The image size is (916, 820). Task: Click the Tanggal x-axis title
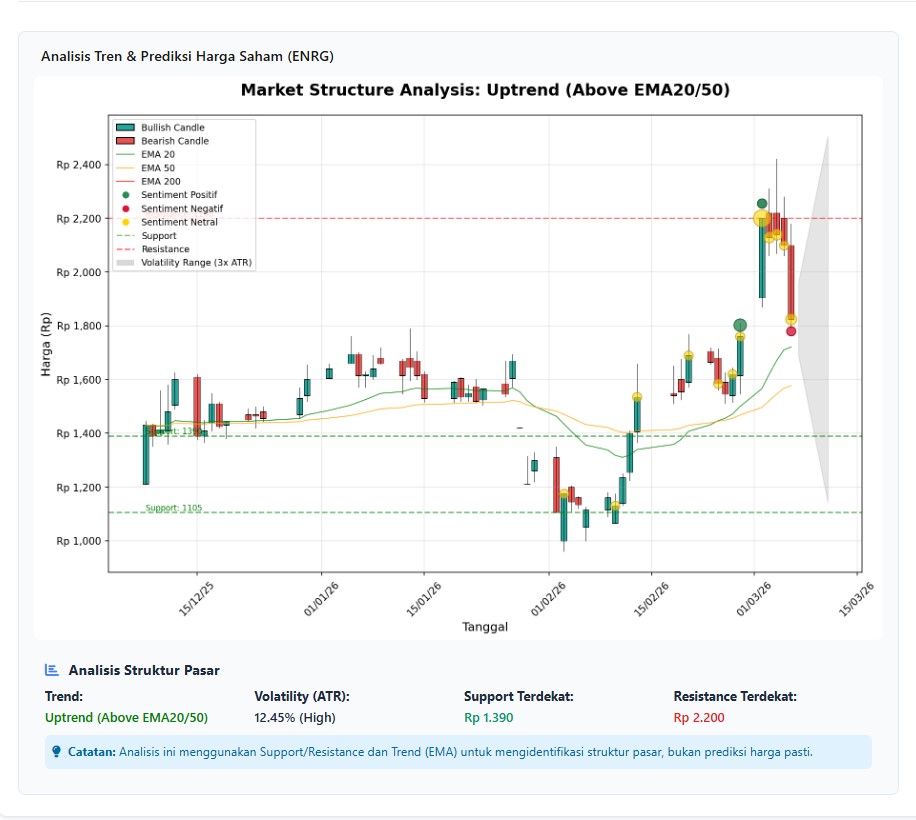485,627
